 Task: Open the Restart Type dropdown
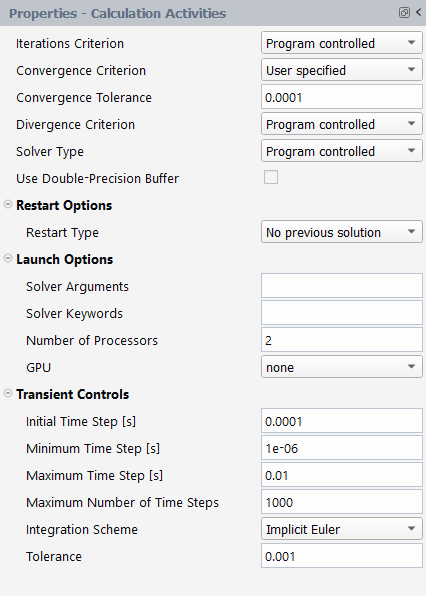(x=342, y=232)
